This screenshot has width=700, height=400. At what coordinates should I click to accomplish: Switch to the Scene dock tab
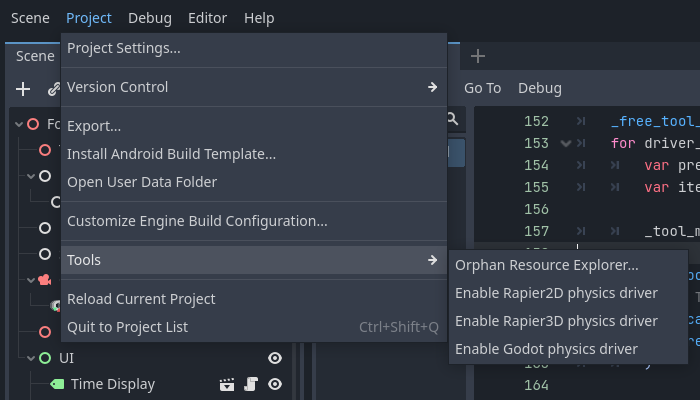tap(35, 56)
